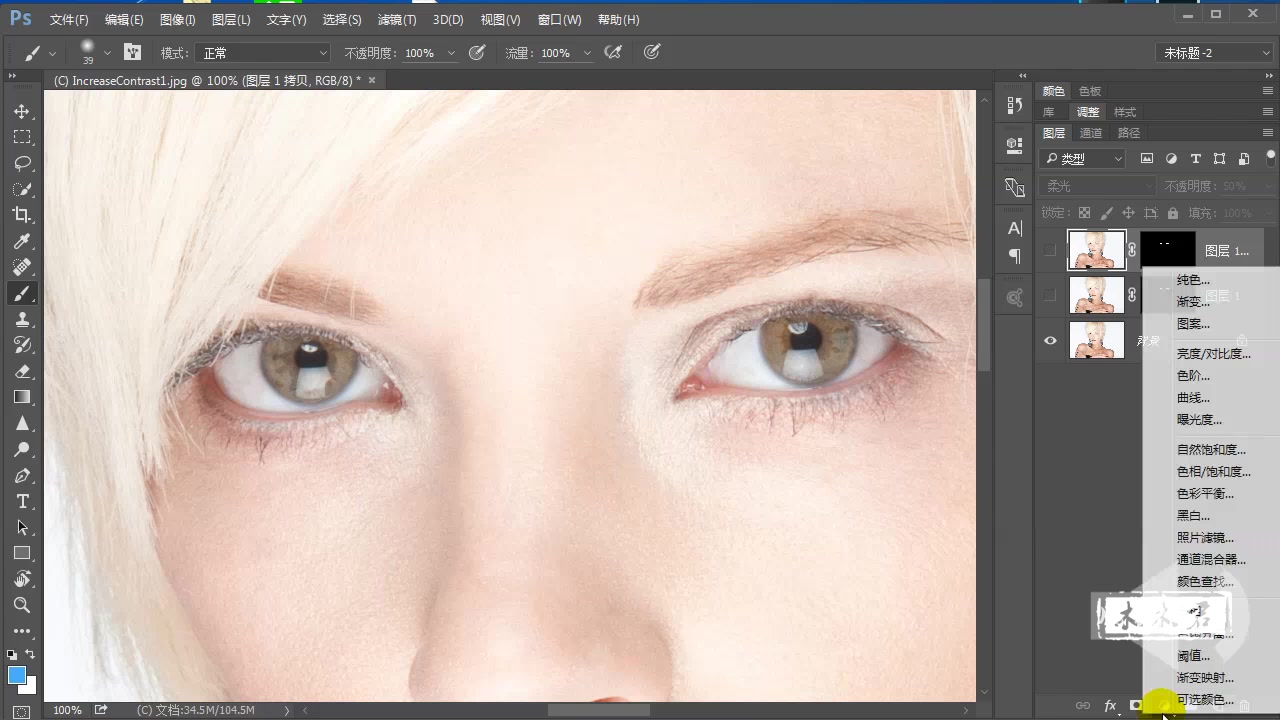Enable airbrush build-up mode
Viewport: 1280px width, 720px height.
(x=613, y=52)
